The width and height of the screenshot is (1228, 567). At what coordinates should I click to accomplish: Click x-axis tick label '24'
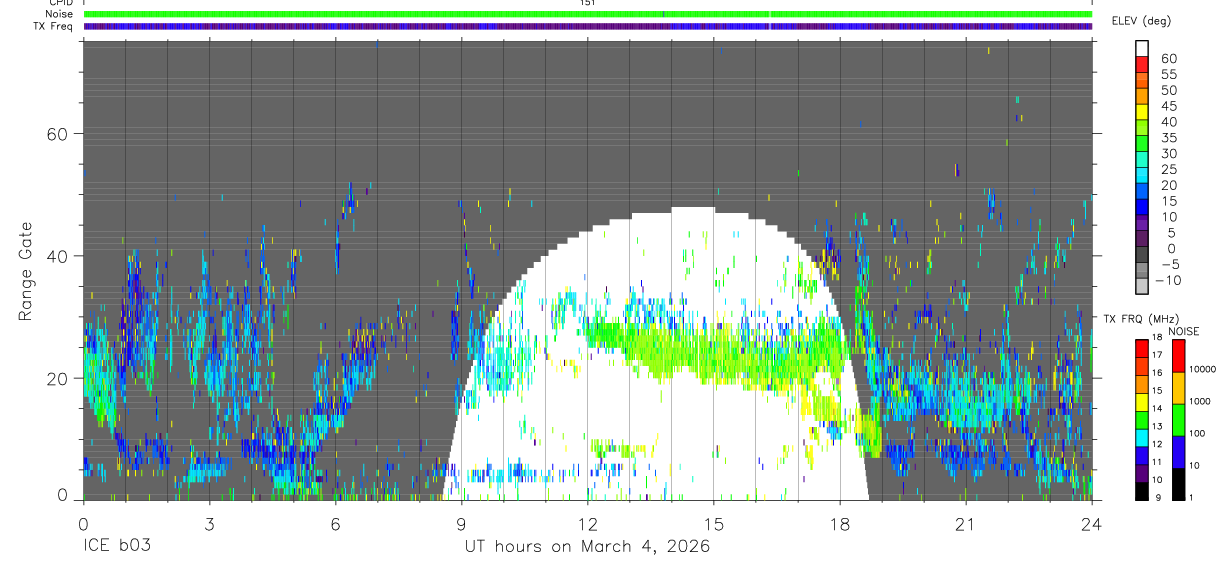coord(1091,524)
